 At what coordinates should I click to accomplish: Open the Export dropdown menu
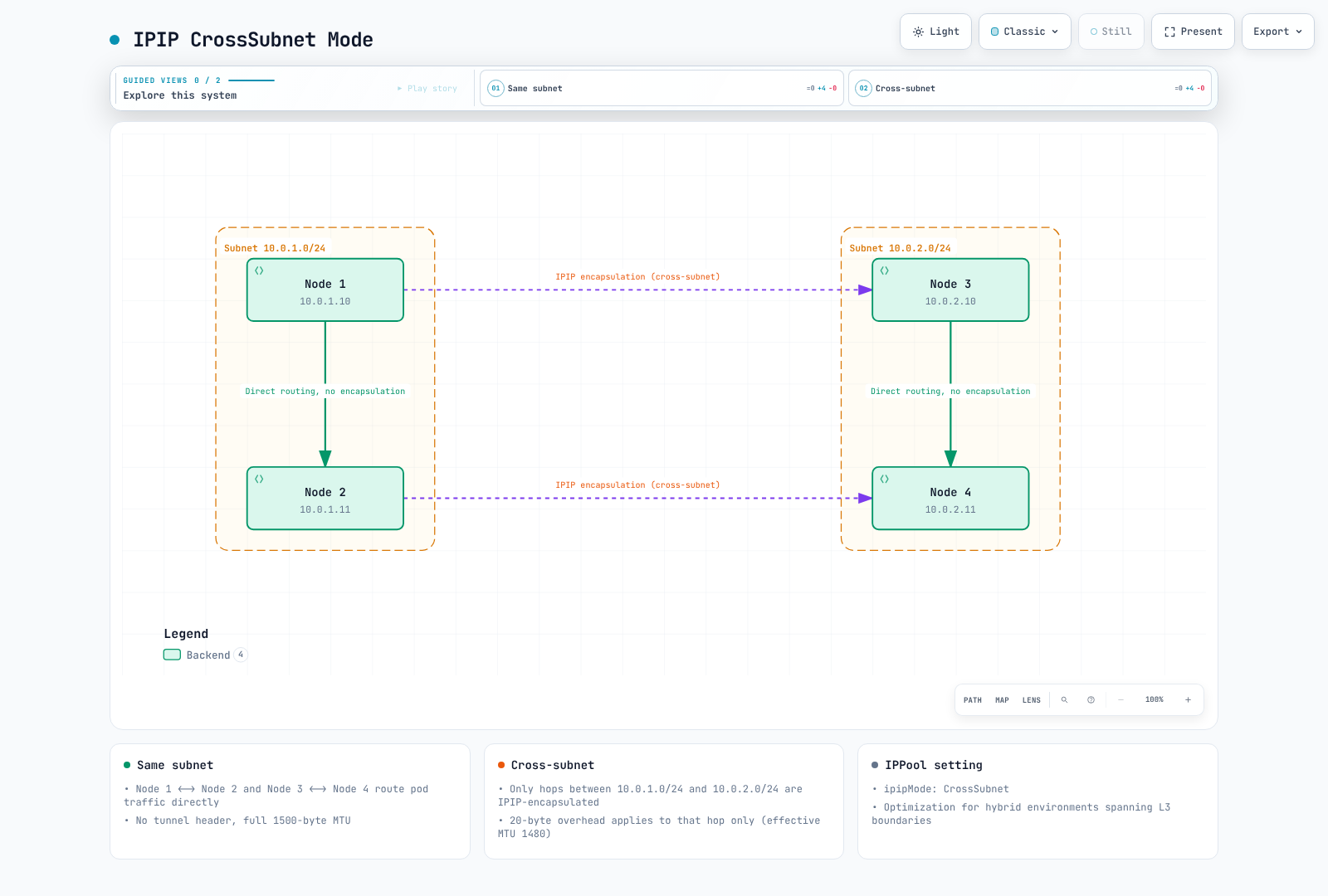tap(1278, 32)
